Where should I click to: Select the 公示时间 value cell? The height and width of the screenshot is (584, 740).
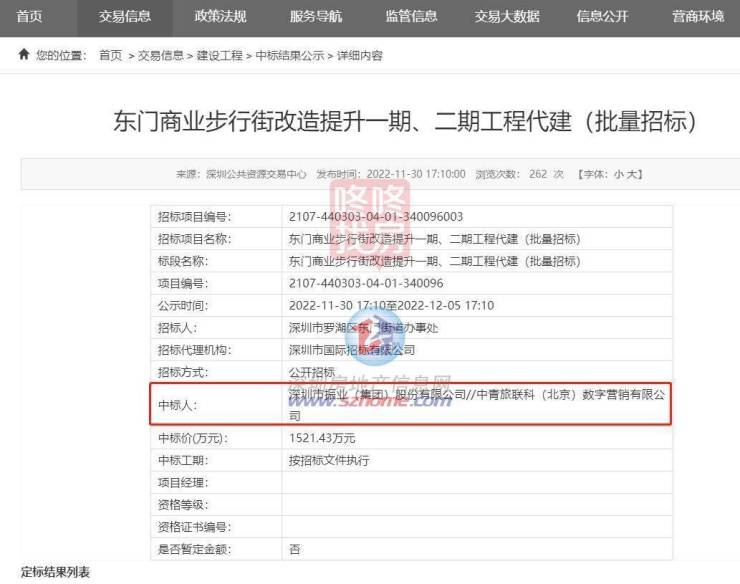click(x=477, y=305)
